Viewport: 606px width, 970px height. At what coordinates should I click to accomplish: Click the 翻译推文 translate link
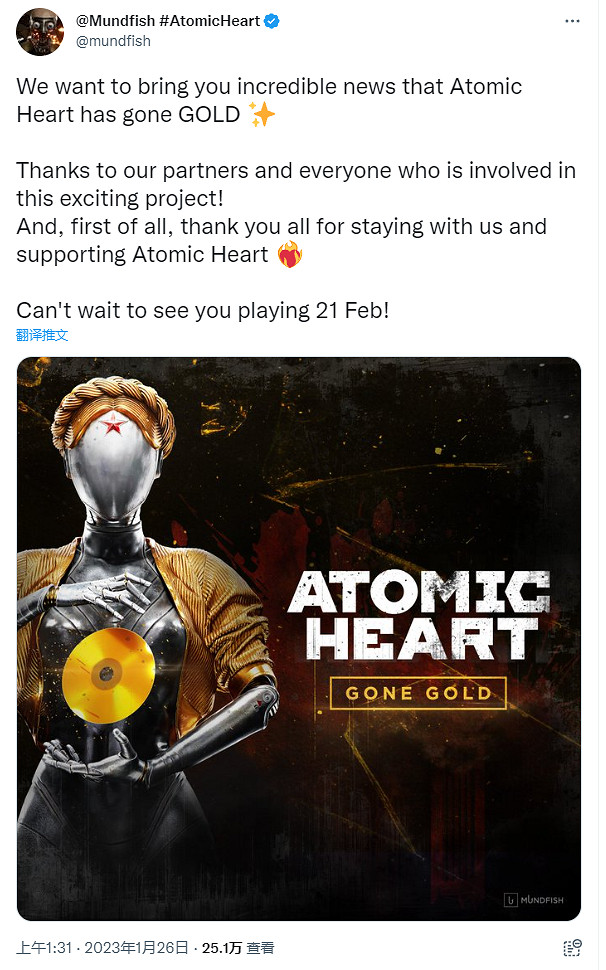42,335
